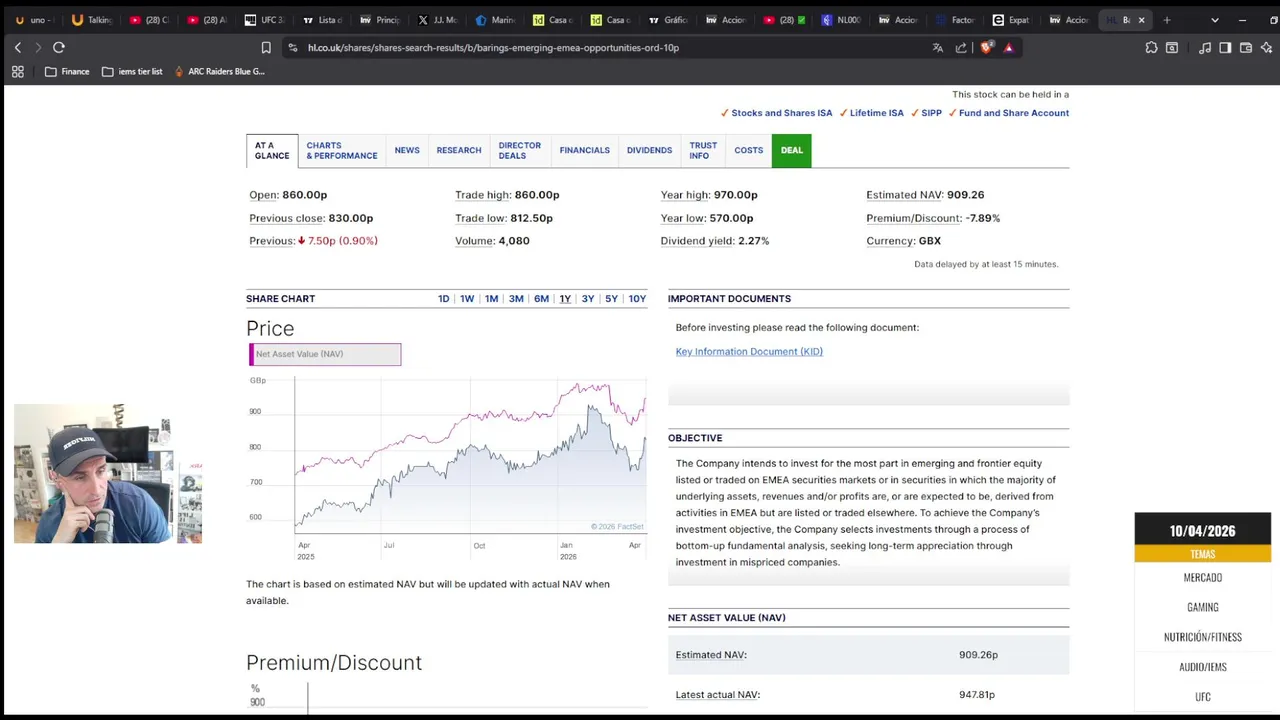Set share chart range to 1W
This screenshot has width=1280, height=720.
tap(467, 299)
